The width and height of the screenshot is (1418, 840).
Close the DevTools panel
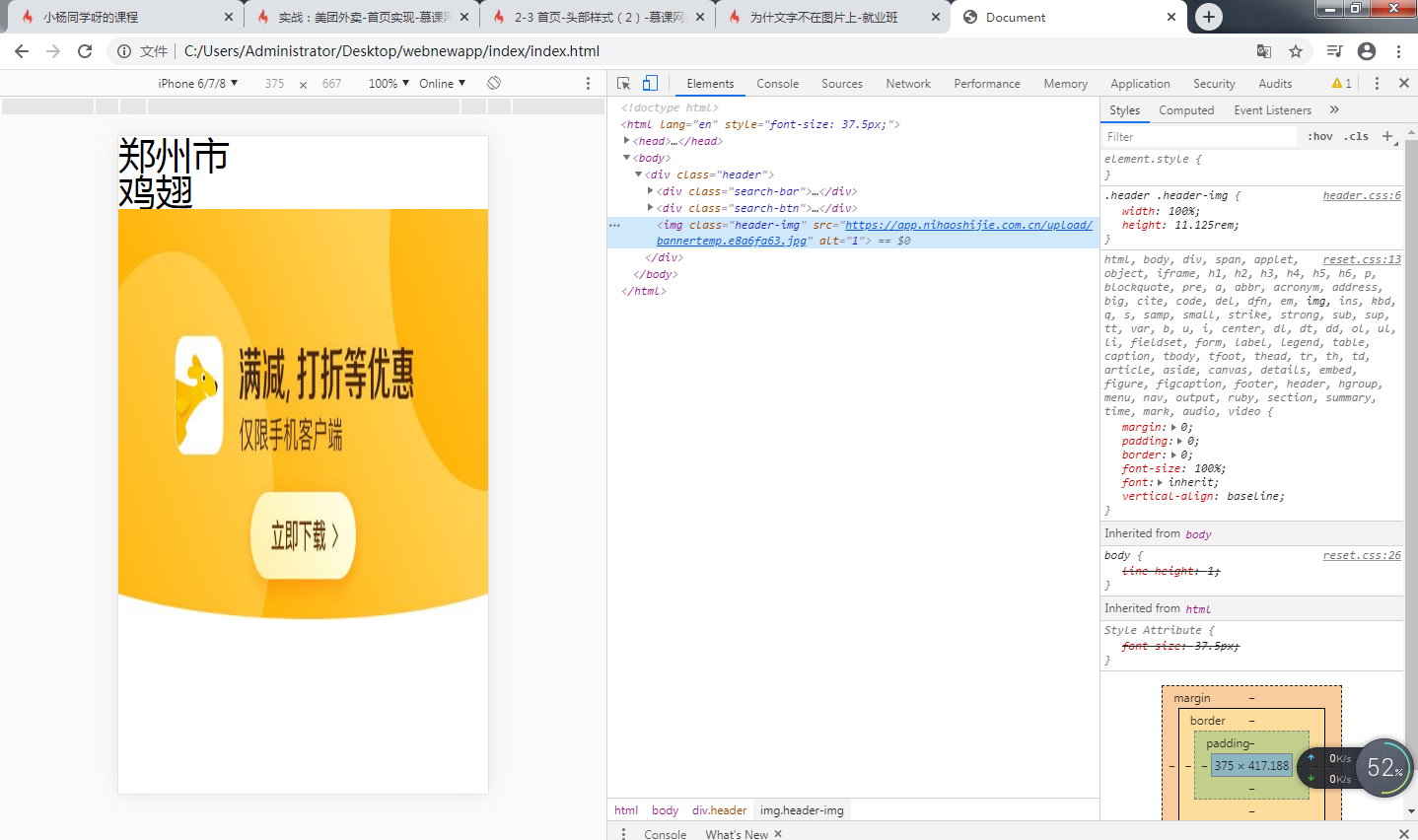(1403, 84)
